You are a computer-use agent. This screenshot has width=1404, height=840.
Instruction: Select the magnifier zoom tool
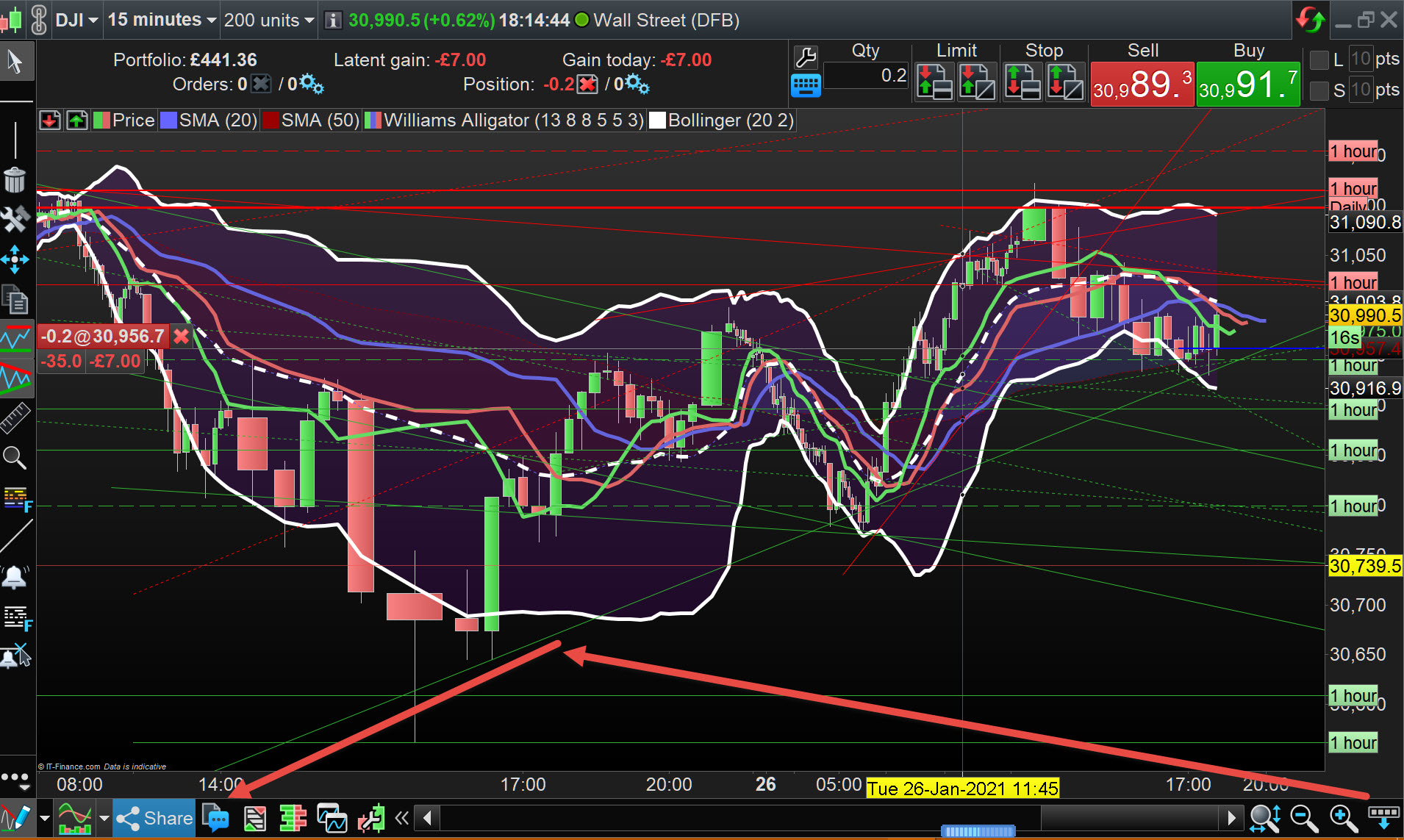click(x=15, y=458)
